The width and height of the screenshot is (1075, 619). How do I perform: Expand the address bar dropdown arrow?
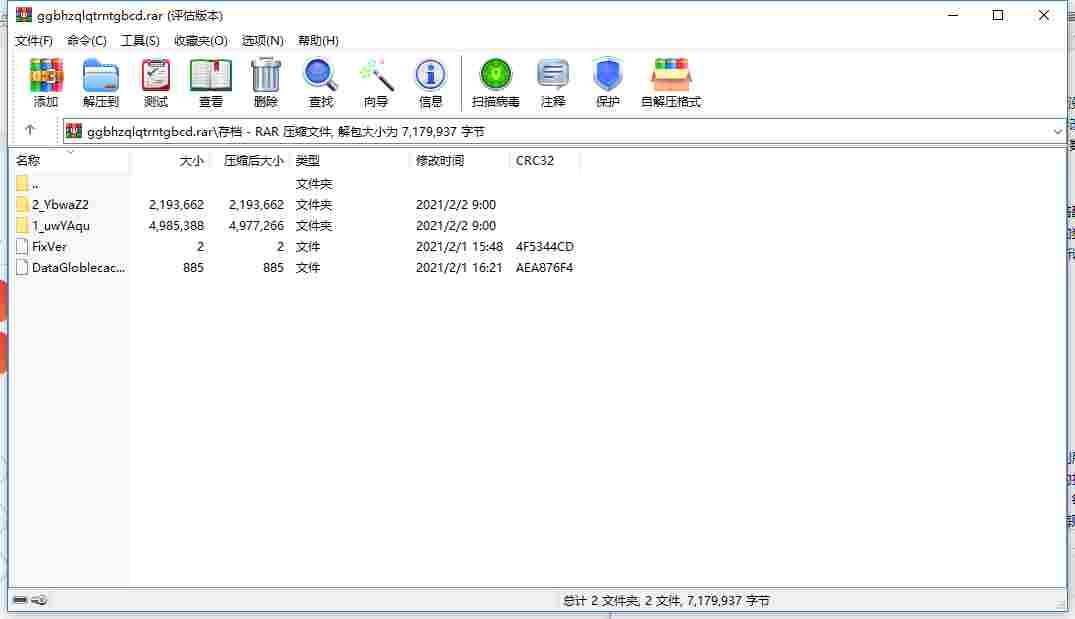[1057, 132]
